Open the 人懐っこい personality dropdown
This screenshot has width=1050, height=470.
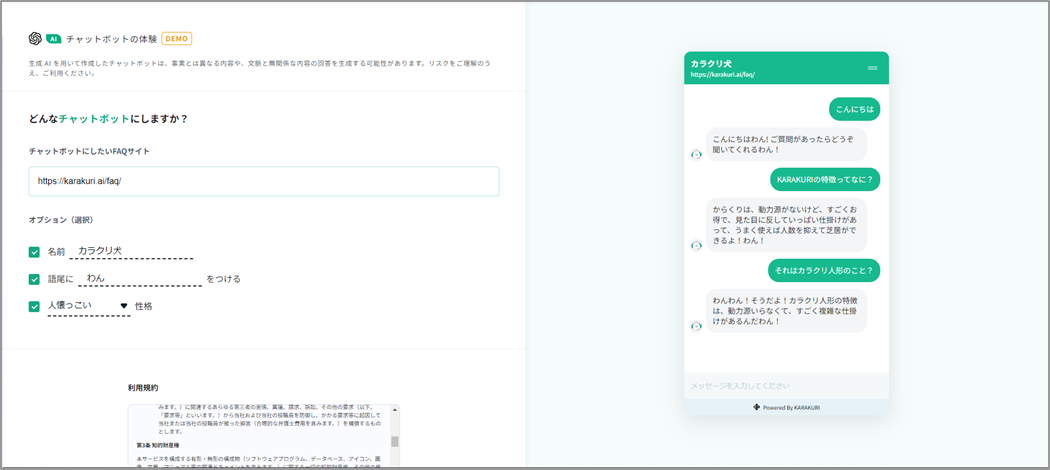[x=88, y=306]
